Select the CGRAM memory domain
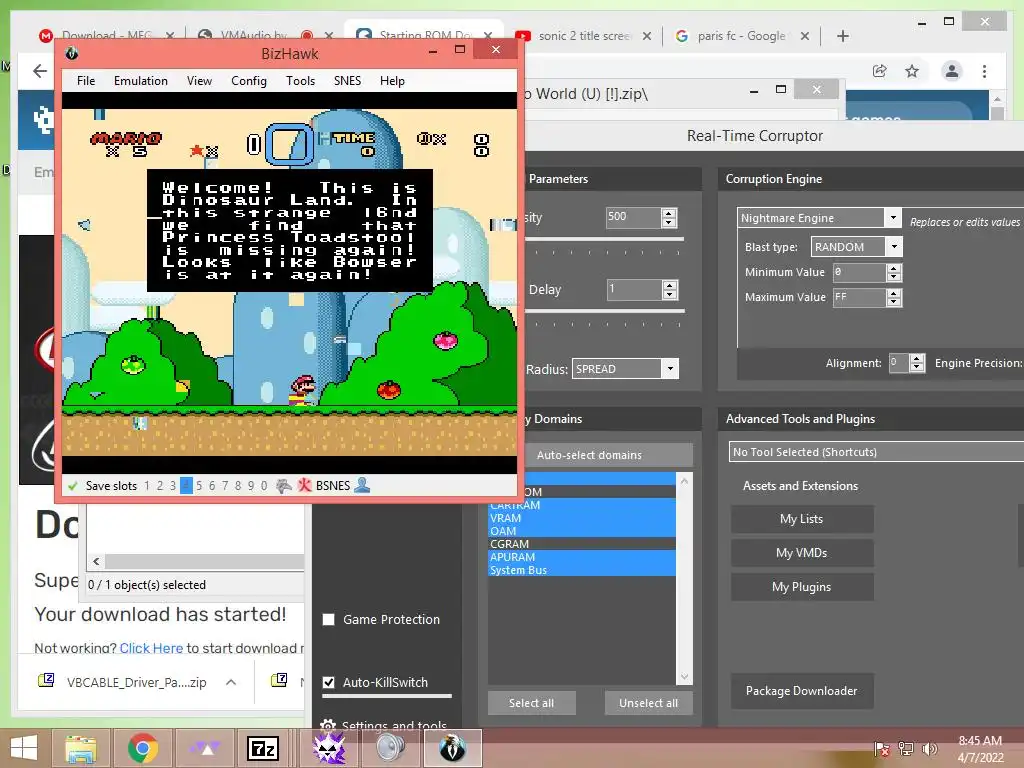 coord(581,544)
